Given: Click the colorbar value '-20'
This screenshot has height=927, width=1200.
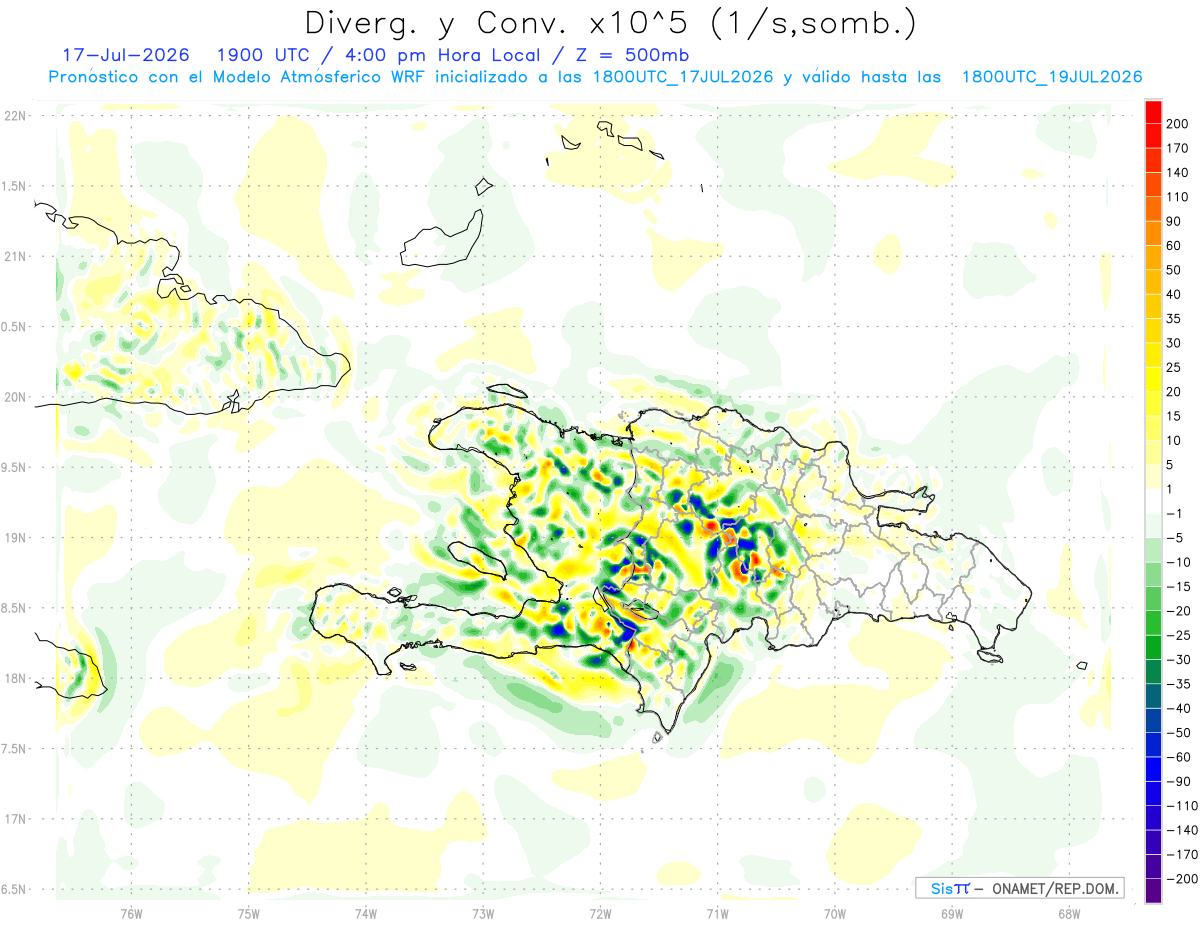Looking at the screenshot, I should point(1178,610).
